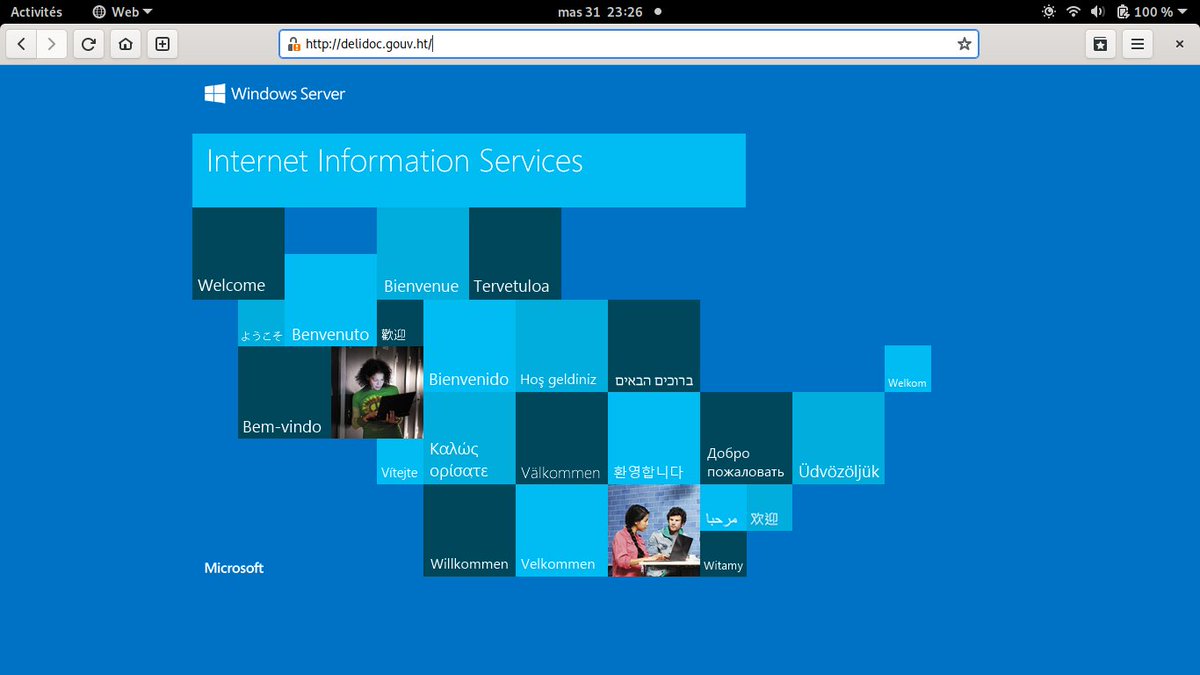Click the Bienvenido tile
This screenshot has width=1200, height=675.
tap(469, 346)
